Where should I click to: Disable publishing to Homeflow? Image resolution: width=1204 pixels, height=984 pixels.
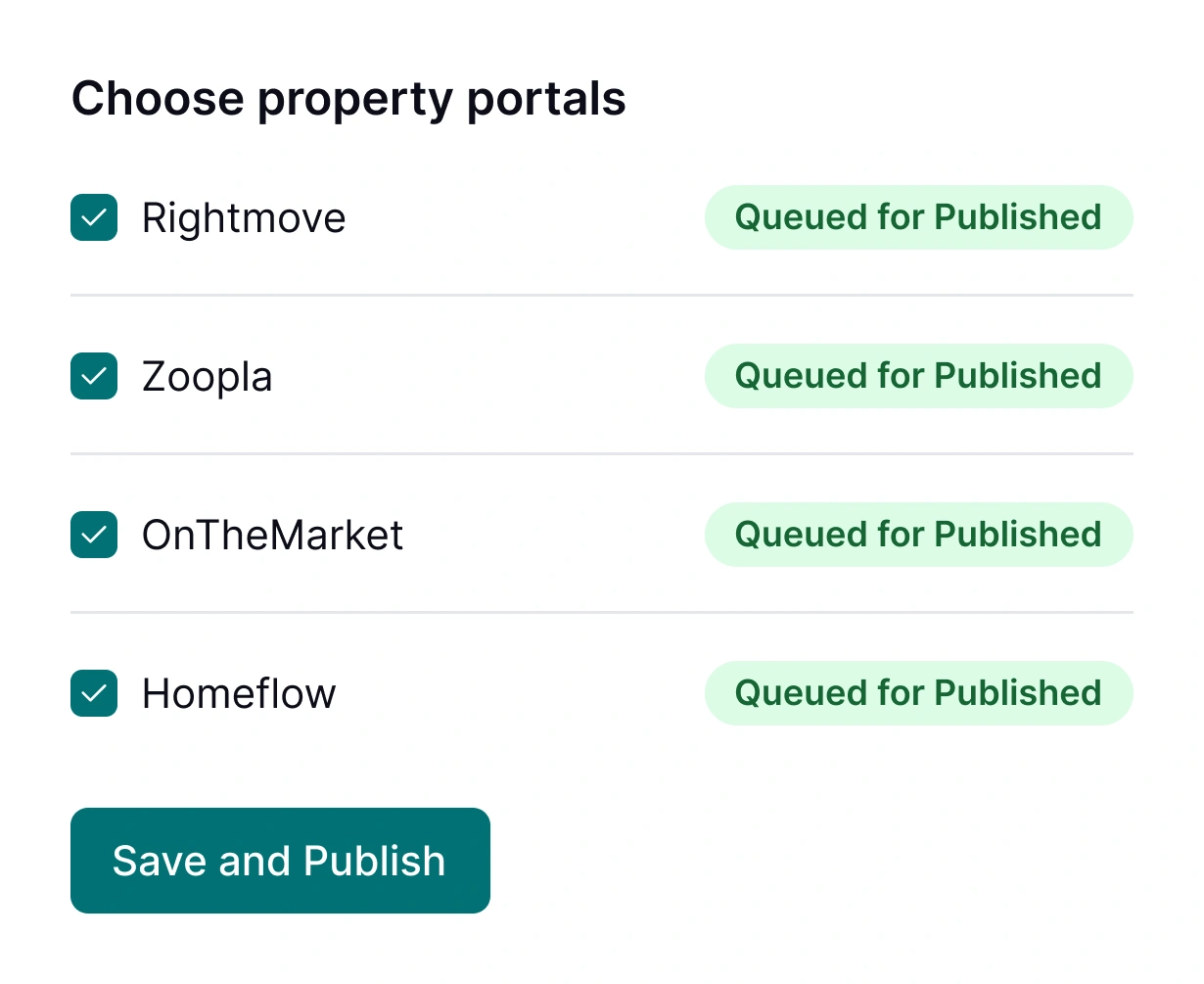pos(93,693)
